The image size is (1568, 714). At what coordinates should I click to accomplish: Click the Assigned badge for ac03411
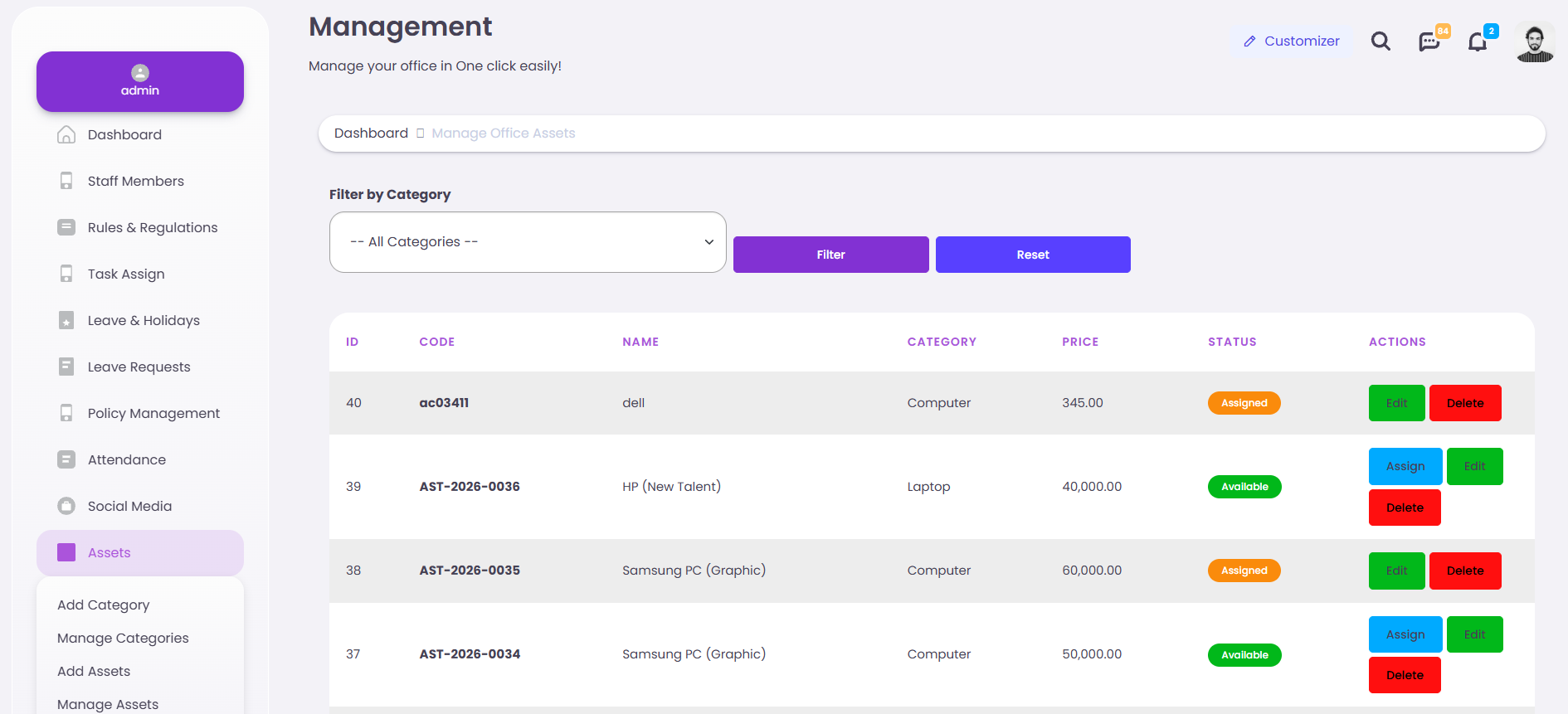1244,403
